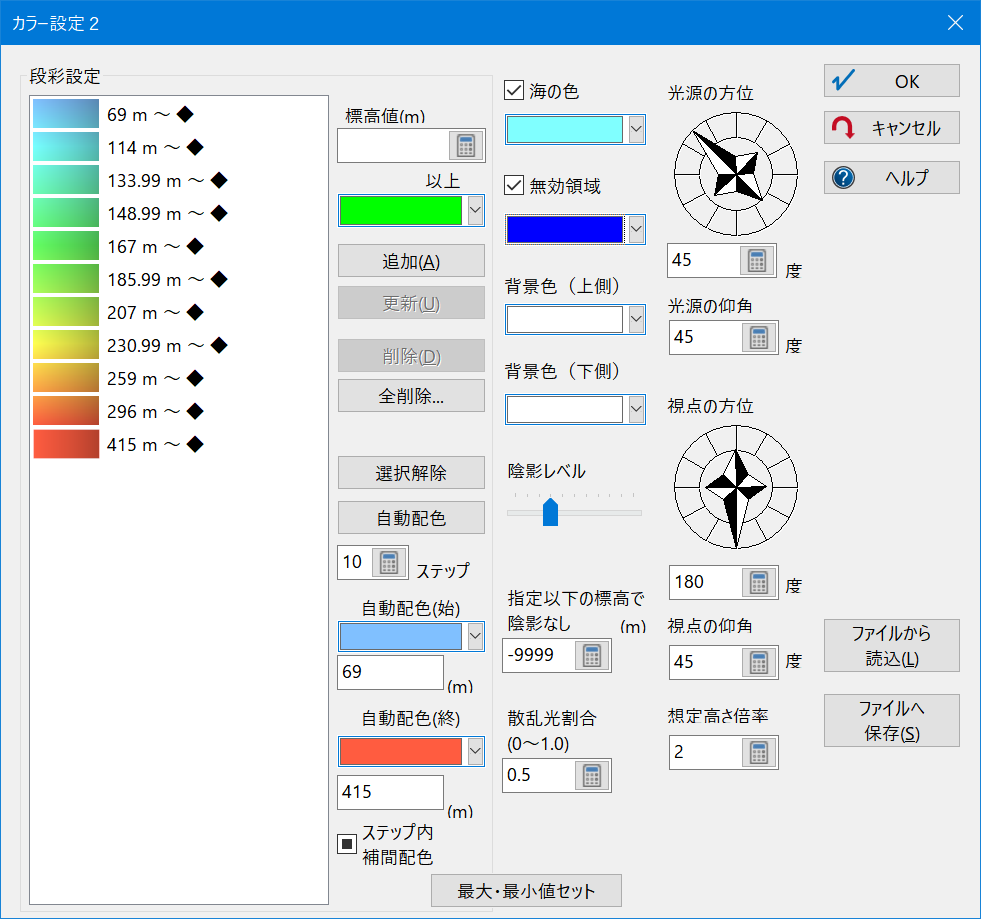
Task: Open the green 以上 color dropdown
Action: coord(475,210)
